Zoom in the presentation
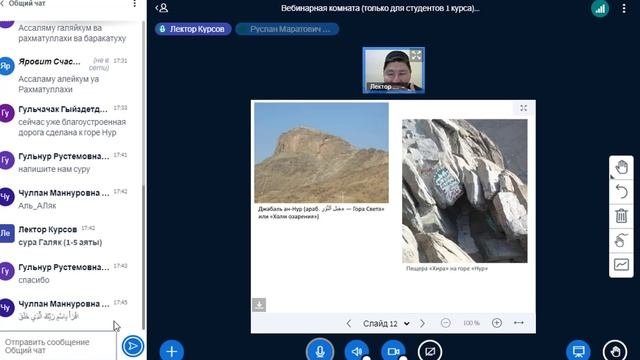Viewport: 640px width, 360px height. pos(497,323)
